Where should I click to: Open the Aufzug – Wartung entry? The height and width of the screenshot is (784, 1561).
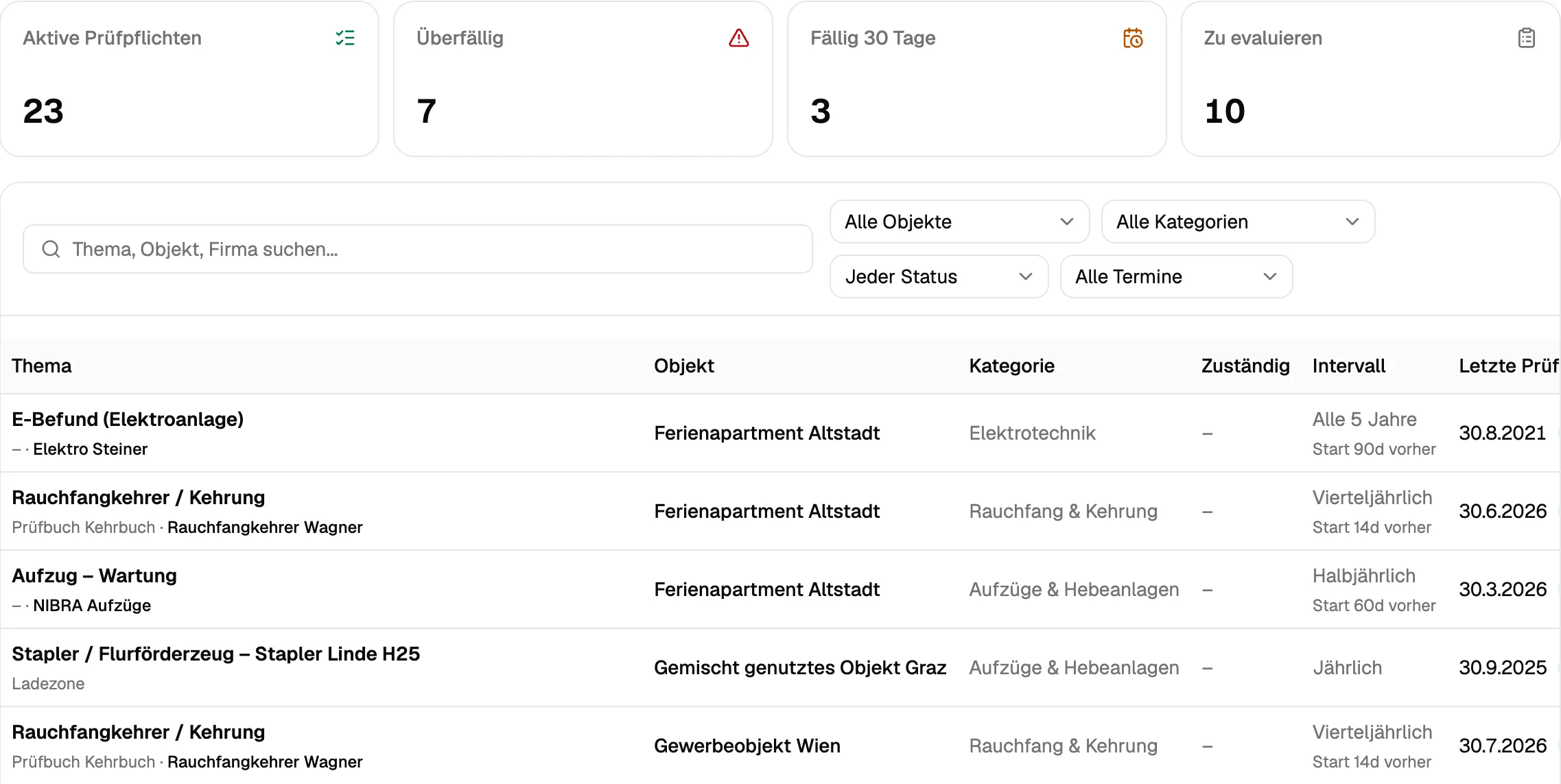(780, 589)
